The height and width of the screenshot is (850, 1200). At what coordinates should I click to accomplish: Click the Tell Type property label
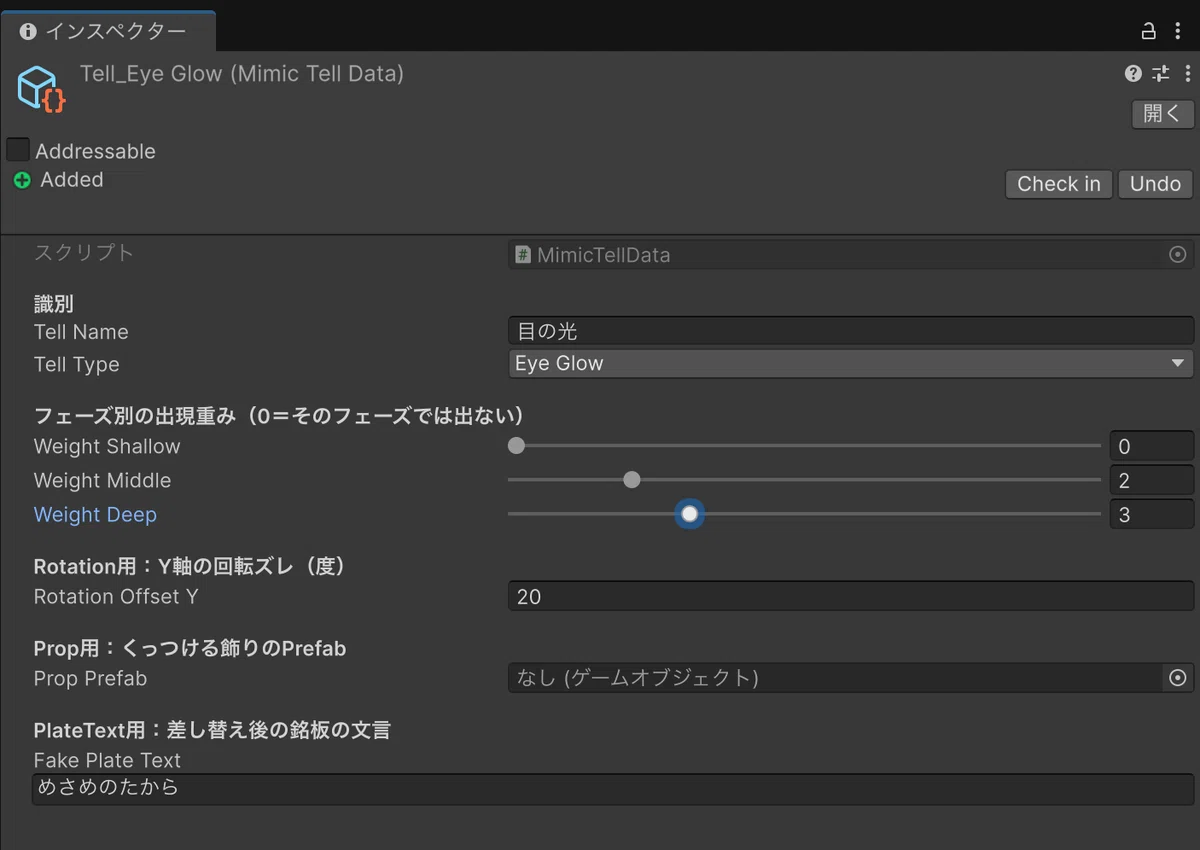(x=76, y=365)
